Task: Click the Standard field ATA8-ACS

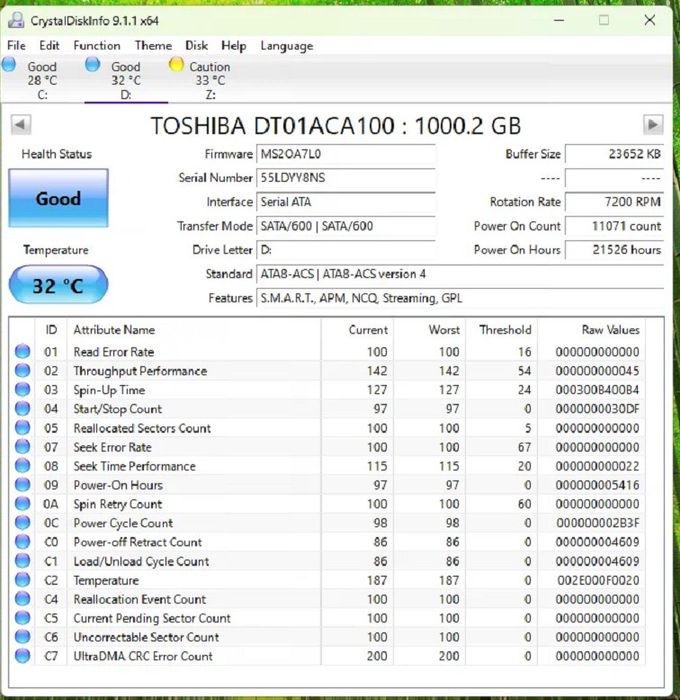Action: [x=460, y=274]
